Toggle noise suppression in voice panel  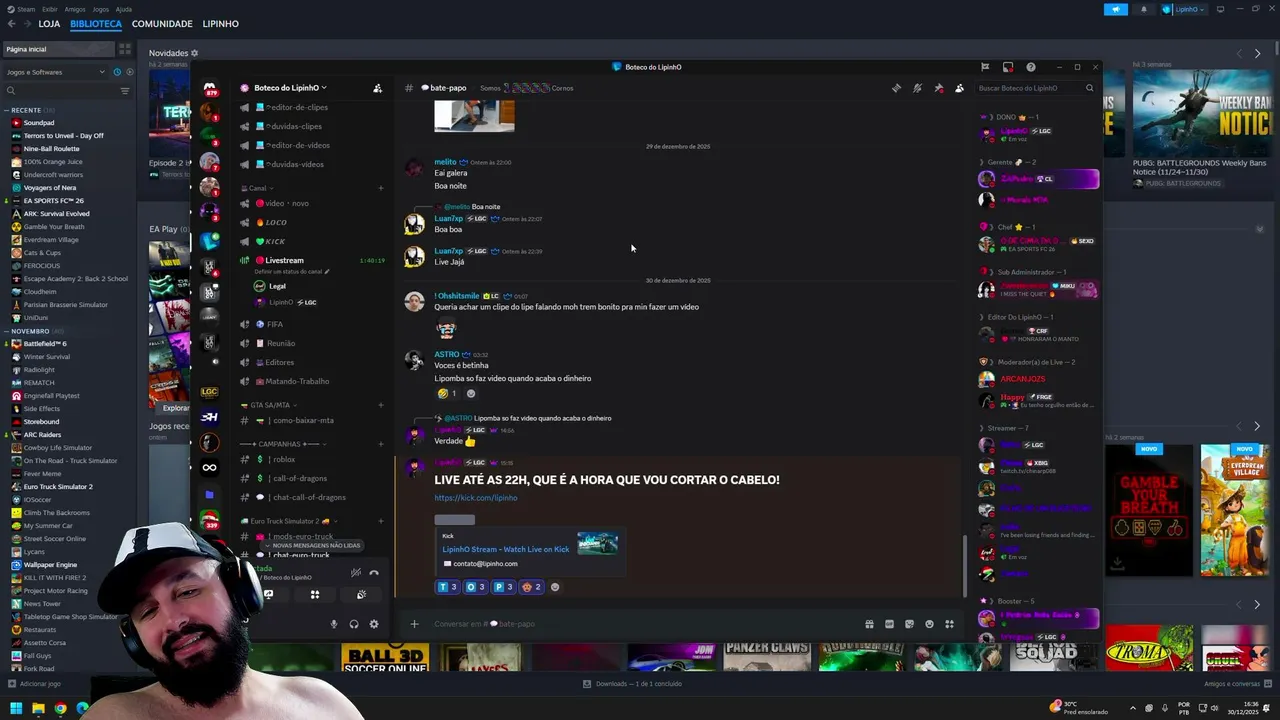(355, 573)
